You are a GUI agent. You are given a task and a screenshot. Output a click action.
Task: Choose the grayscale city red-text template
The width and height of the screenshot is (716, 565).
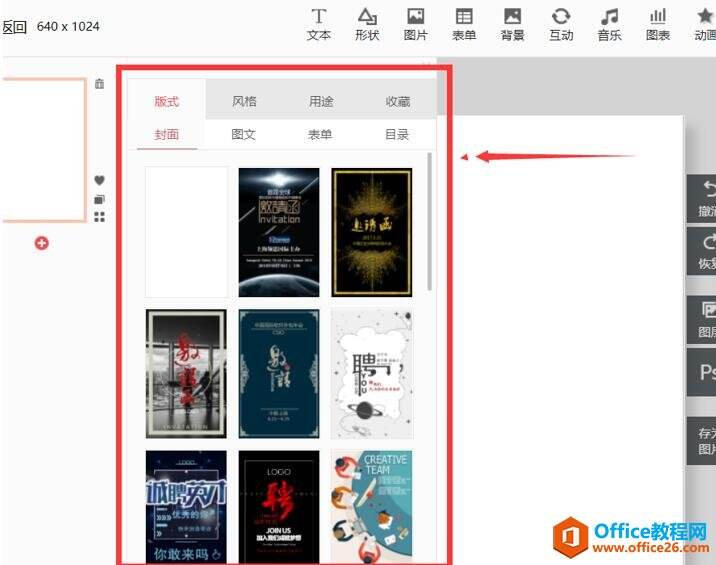tap(186, 374)
